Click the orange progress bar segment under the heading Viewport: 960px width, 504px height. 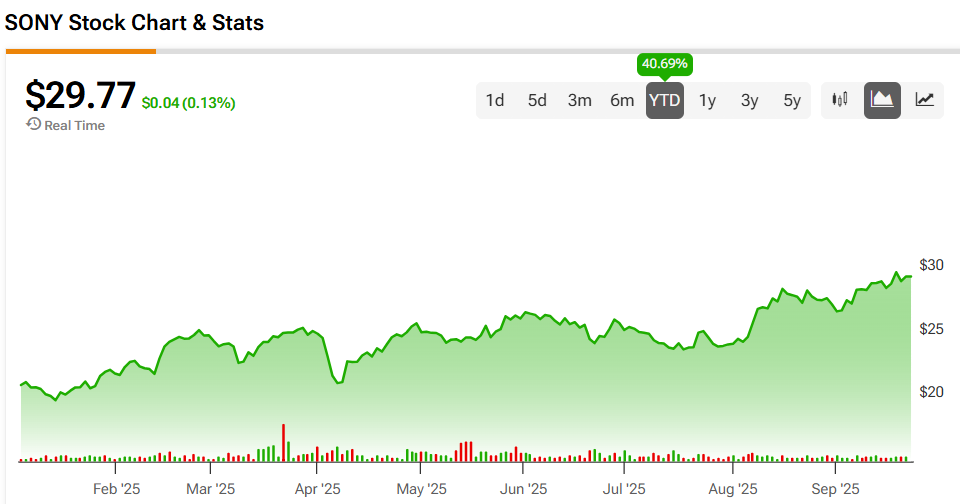pyautogui.click(x=81, y=51)
